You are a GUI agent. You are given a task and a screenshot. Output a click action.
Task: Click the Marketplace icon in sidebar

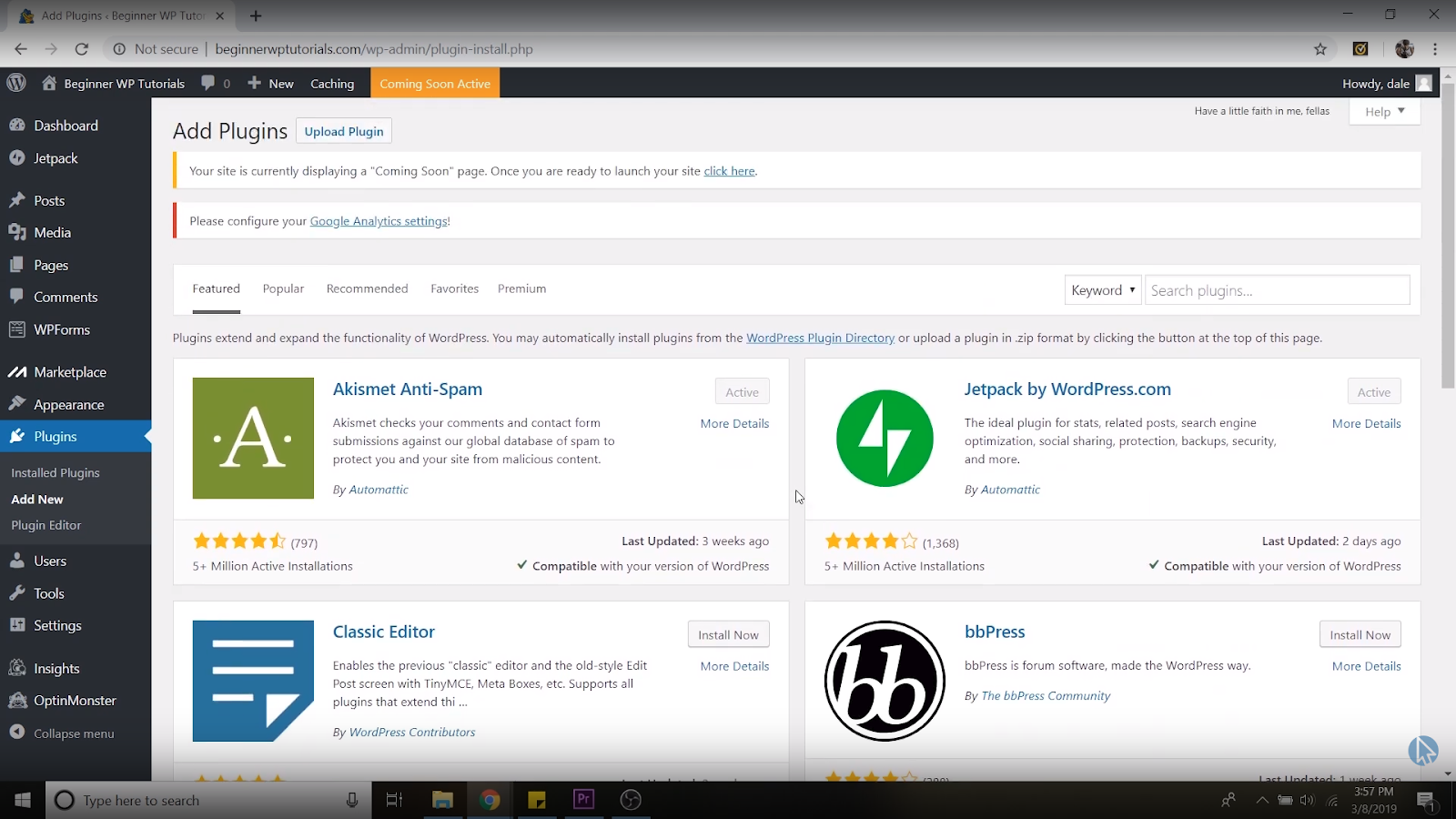(x=17, y=372)
